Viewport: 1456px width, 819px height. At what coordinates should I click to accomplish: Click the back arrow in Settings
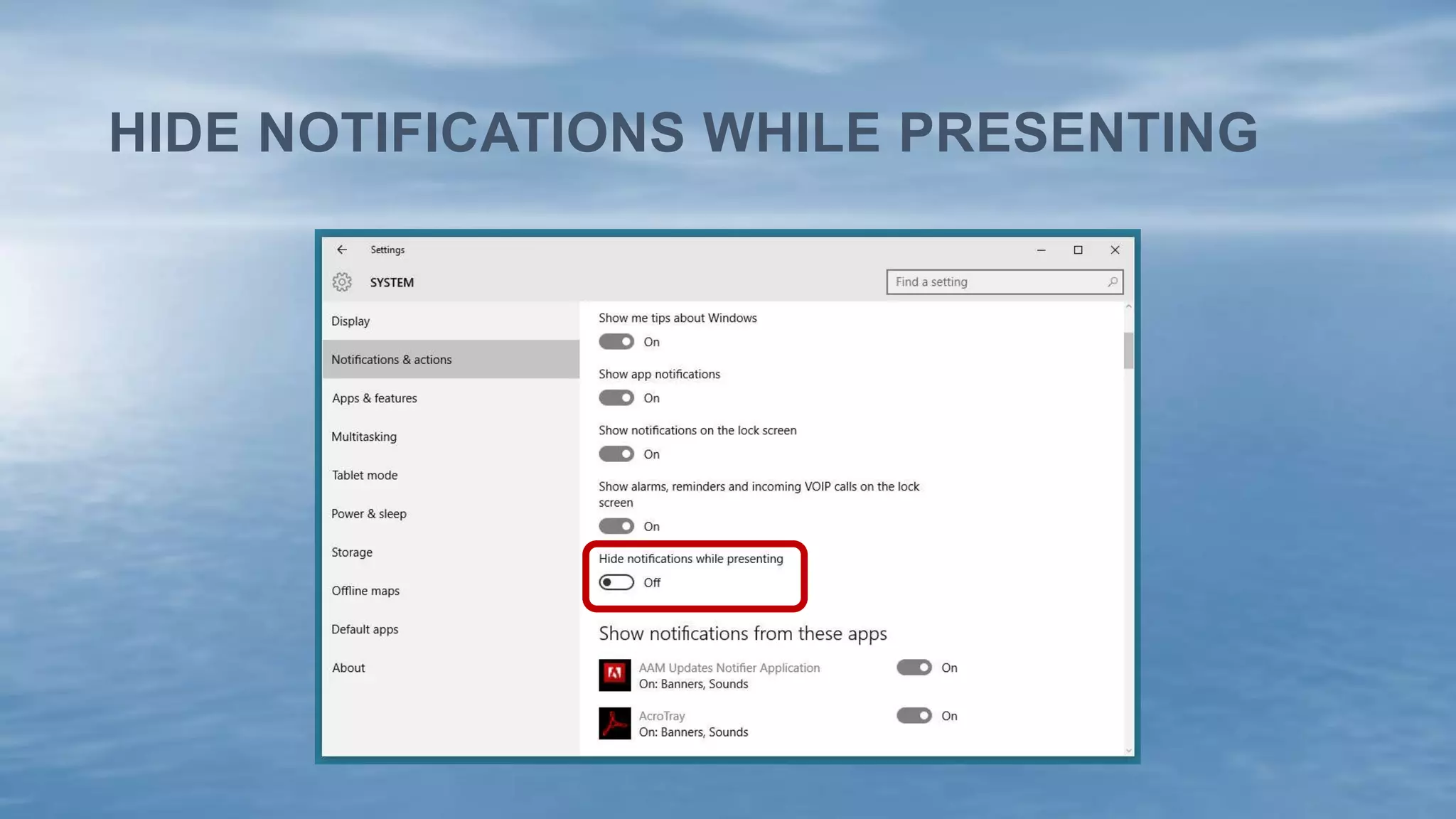click(x=342, y=250)
